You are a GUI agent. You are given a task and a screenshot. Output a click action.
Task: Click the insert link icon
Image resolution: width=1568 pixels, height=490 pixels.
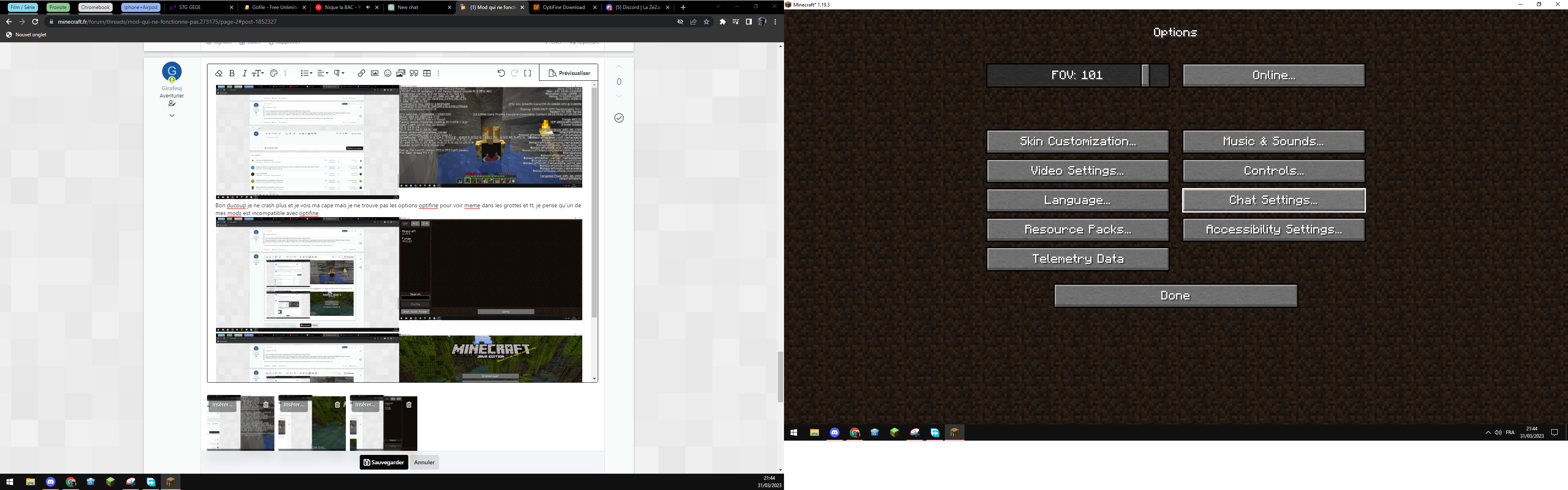361,73
